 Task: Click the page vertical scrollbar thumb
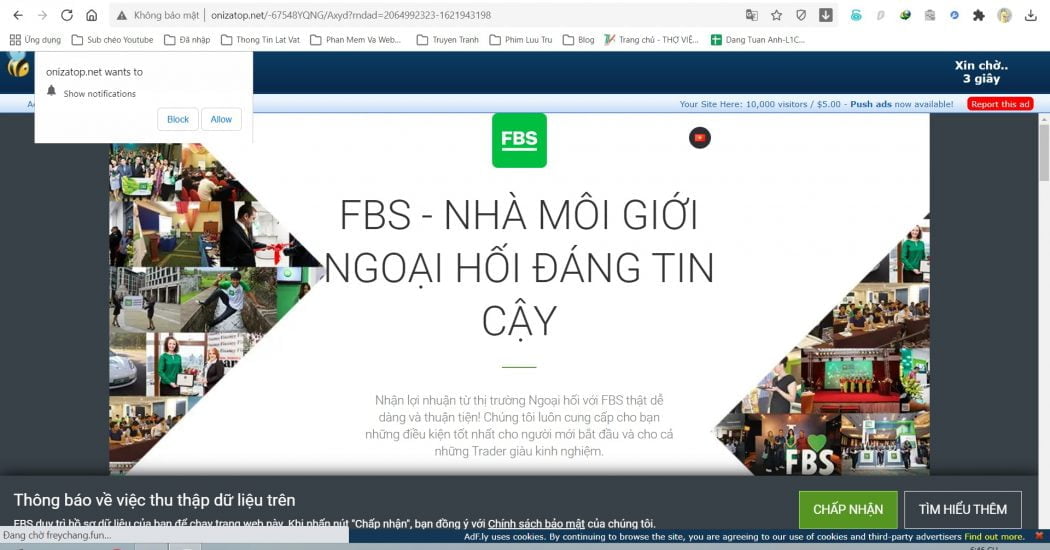1044,151
